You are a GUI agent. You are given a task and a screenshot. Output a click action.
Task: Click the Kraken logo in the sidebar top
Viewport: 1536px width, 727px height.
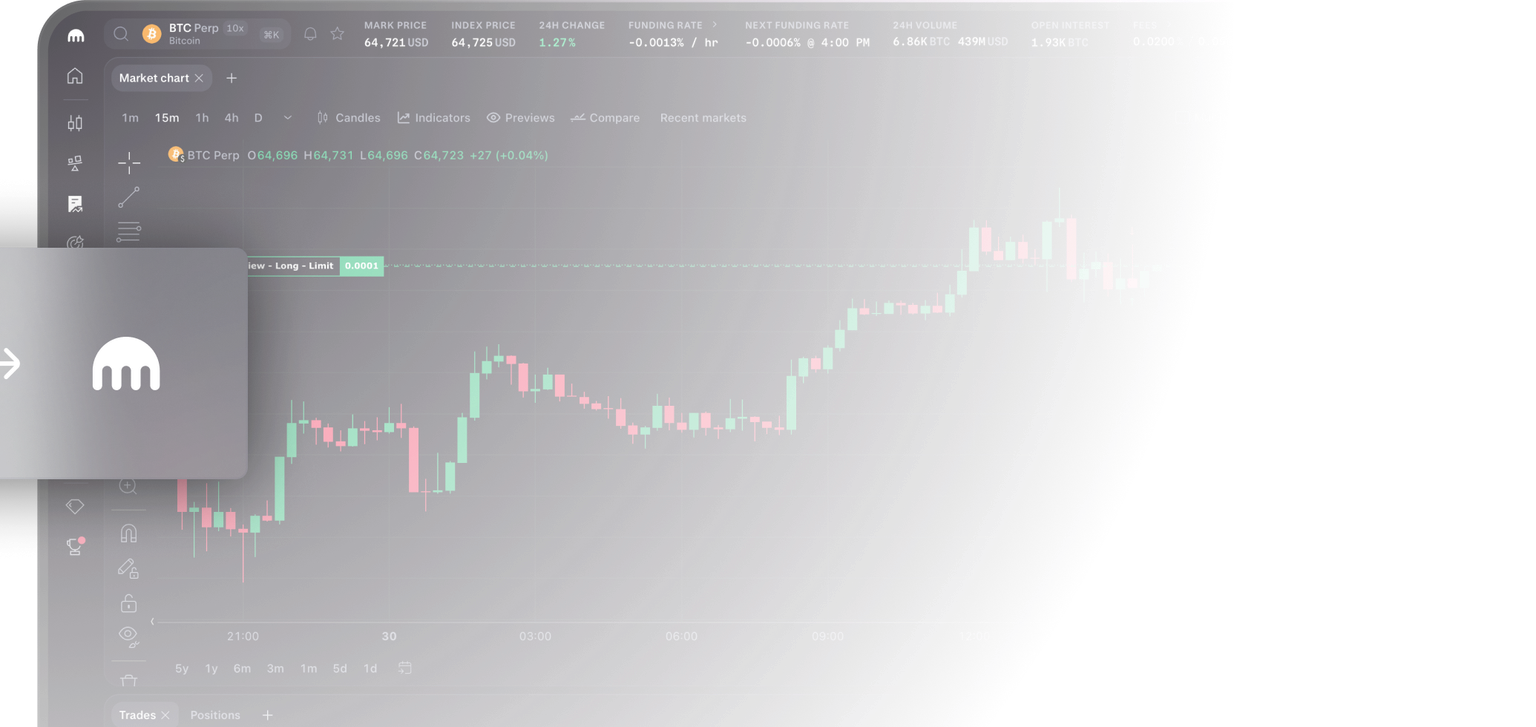(75, 36)
